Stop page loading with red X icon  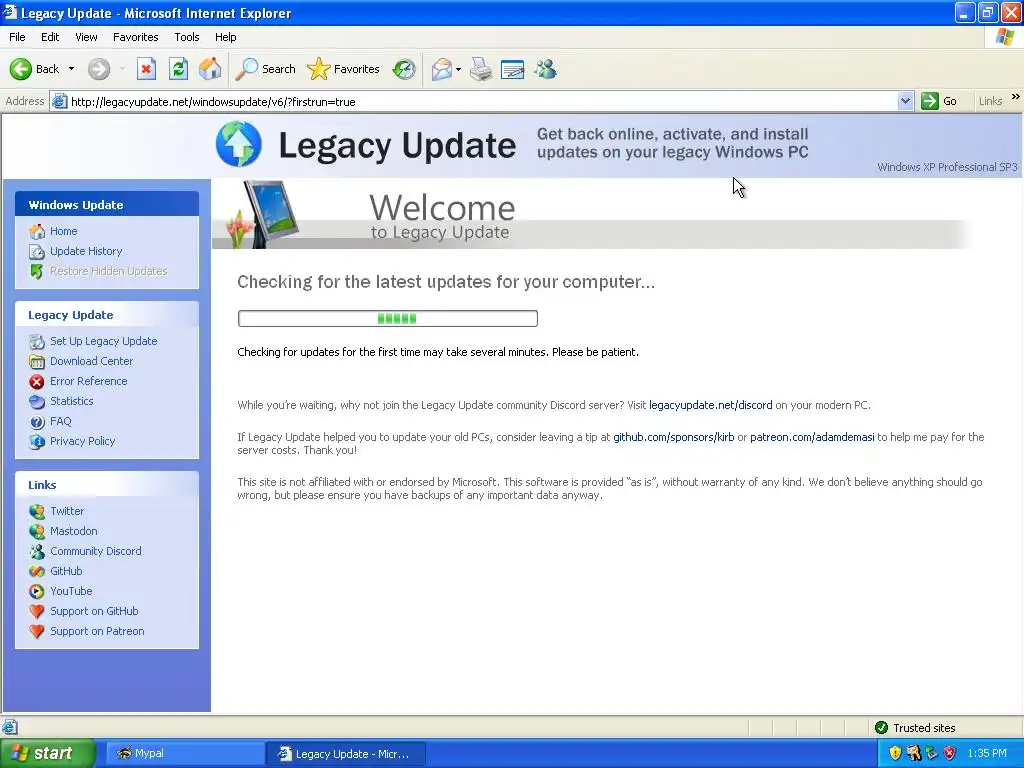point(146,69)
